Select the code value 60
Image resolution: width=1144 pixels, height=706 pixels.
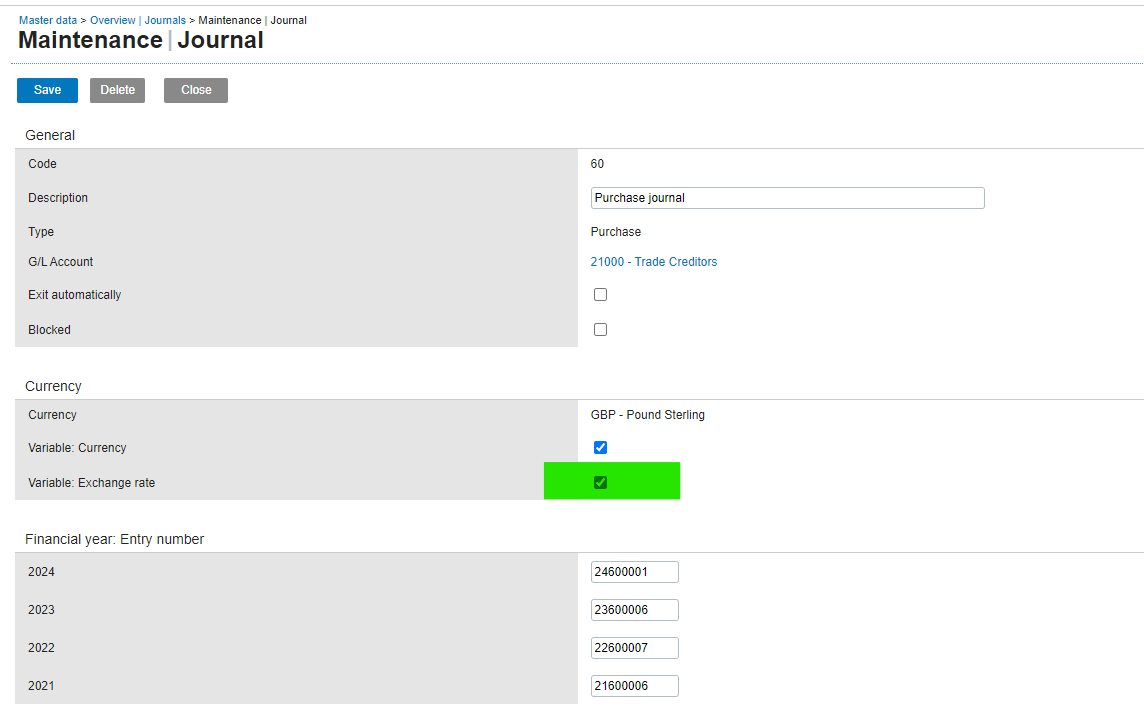598,164
